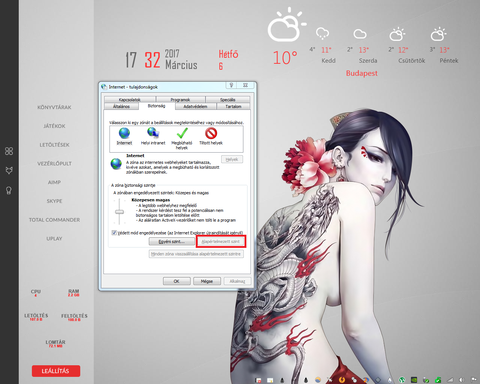Launch TOTAL COMMANDER from the sidebar

pyautogui.click(x=54, y=220)
